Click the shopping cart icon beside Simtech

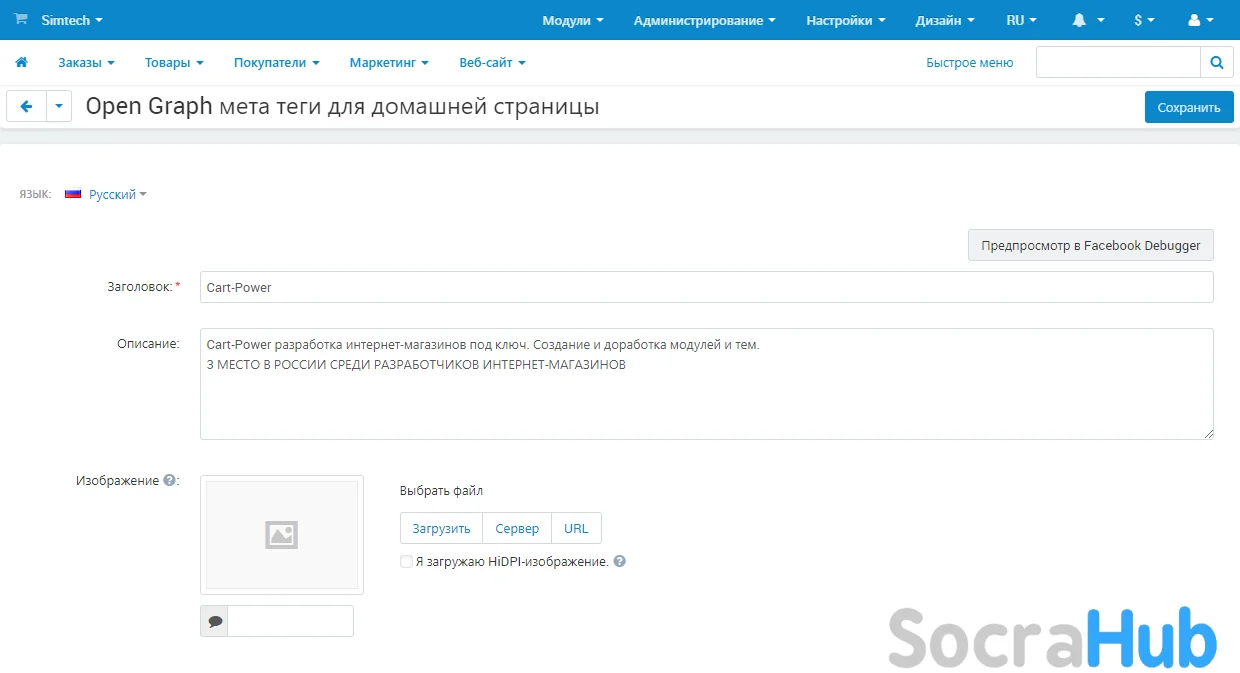coord(21,20)
